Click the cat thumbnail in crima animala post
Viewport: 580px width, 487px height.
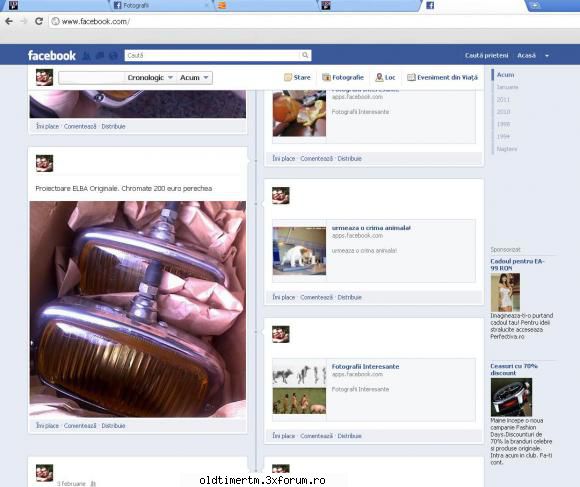pos(299,251)
